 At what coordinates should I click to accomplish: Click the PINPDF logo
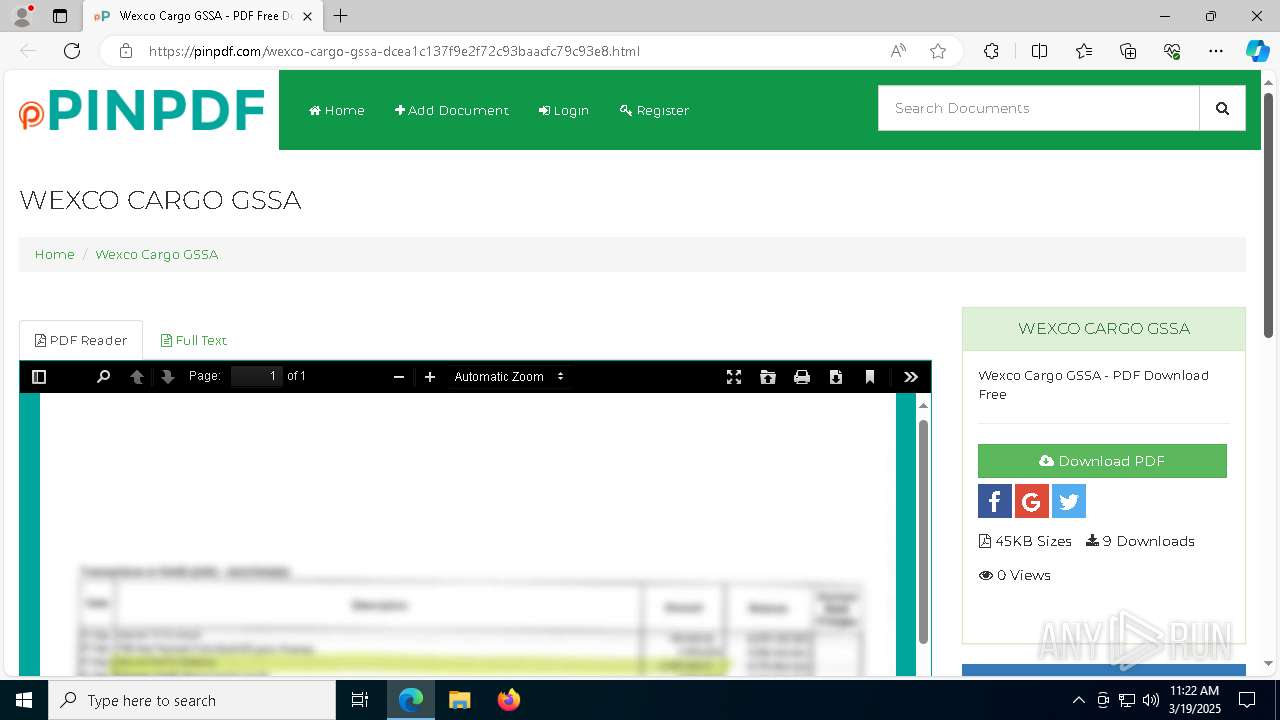(x=142, y=110)
